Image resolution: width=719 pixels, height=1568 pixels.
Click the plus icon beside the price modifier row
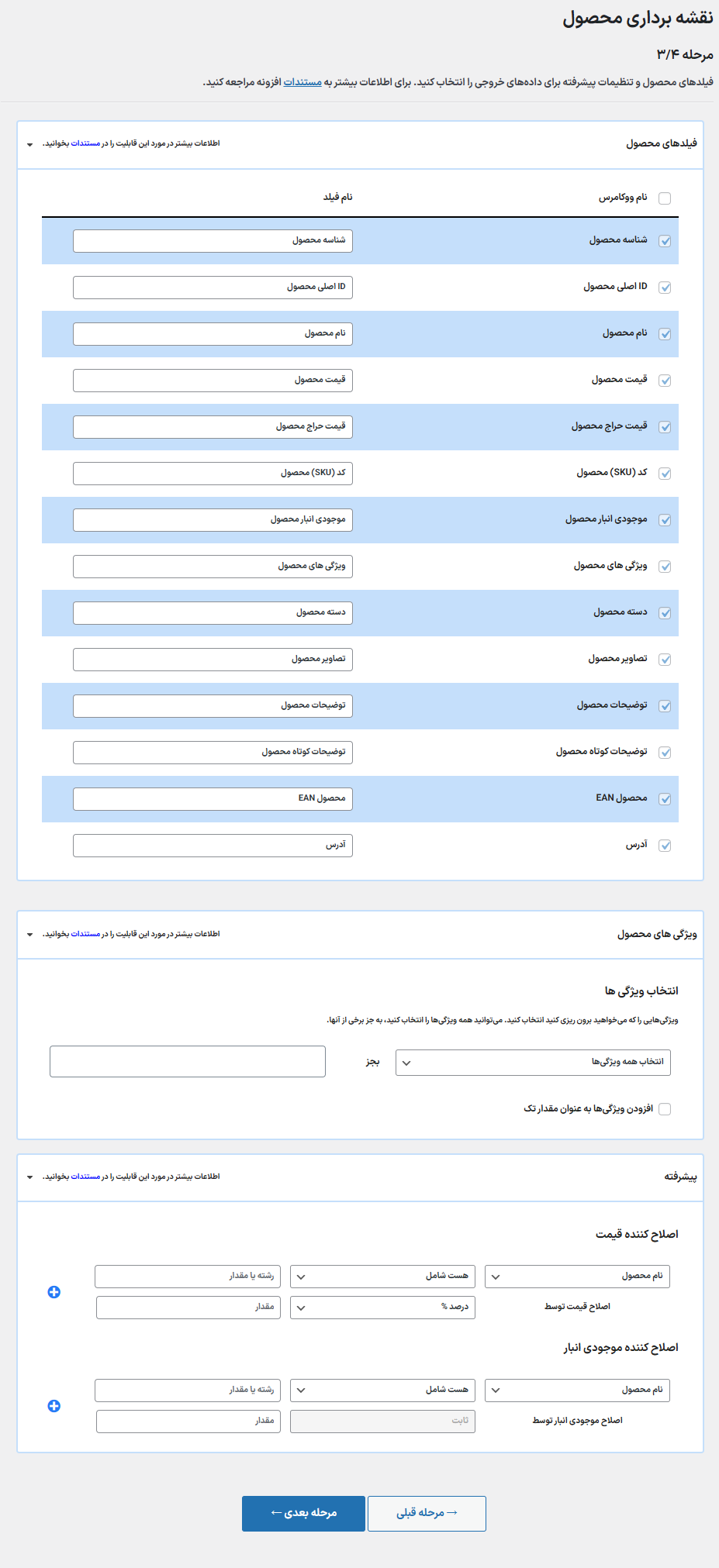click(x=54, y=1292)
